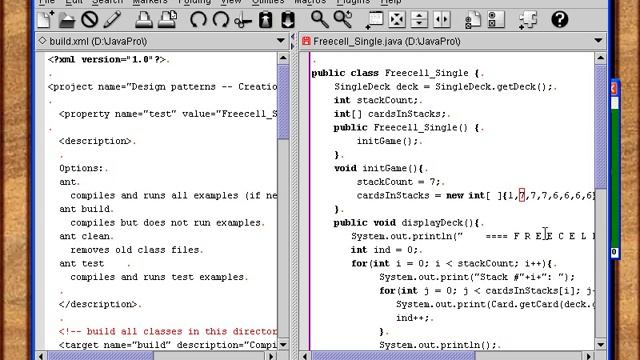640x360 pixels.
Task: Open the Search menu
Action: click(x=107, y=2)
